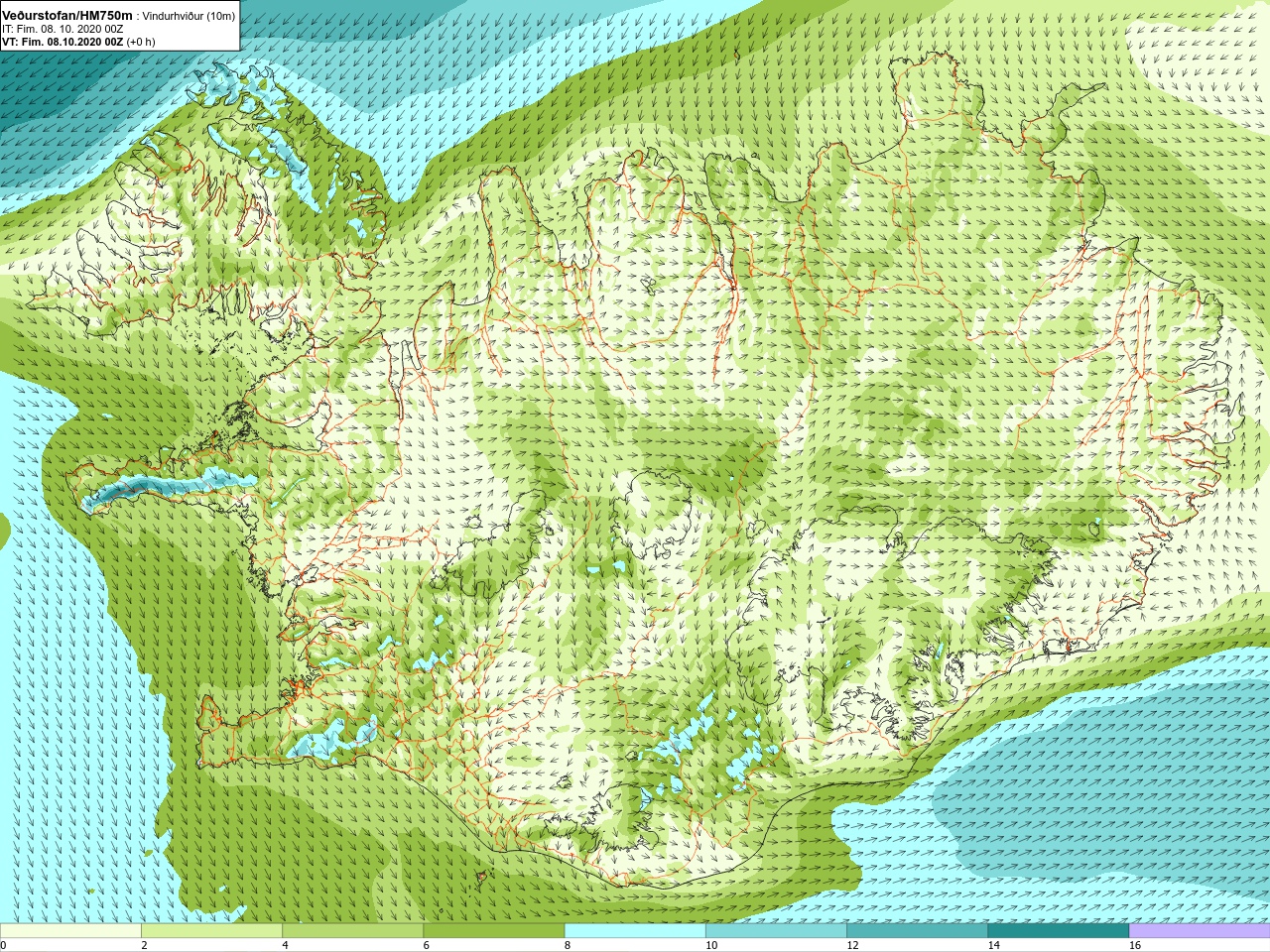The width and height of the screenshot is (1270, 952).
Task: Click the legend value label 10
Action: (x=711, y=945)
